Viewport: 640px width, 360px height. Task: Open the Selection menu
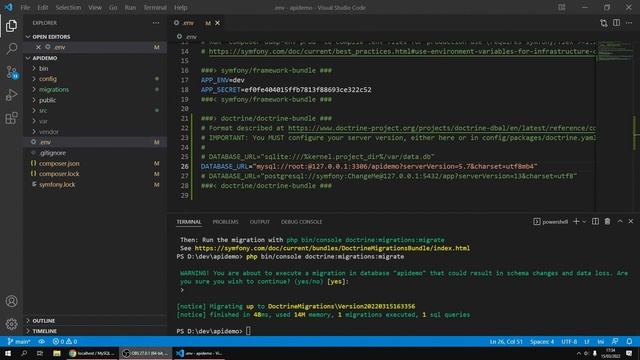pyautogui.click(x=68, y=7)
